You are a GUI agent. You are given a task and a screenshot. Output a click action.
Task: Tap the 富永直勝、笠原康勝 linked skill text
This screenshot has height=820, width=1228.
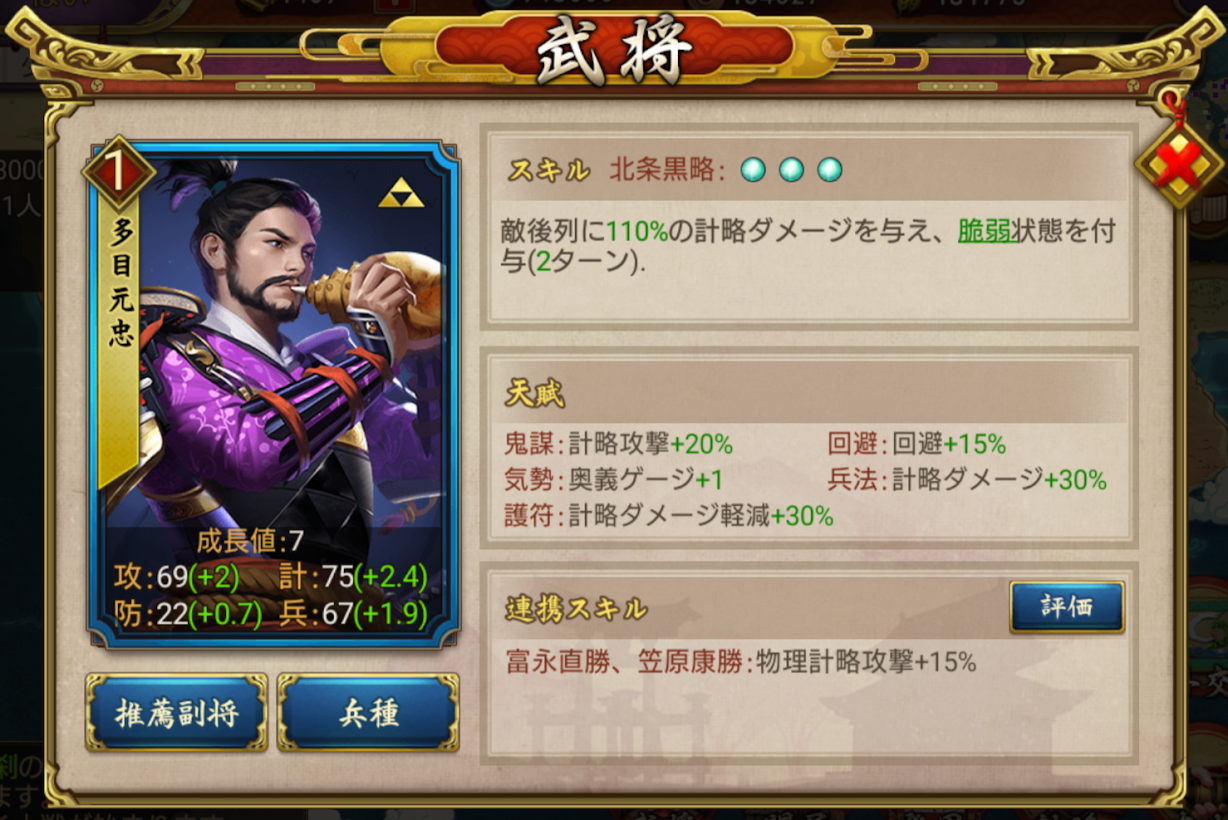point(625,662)
